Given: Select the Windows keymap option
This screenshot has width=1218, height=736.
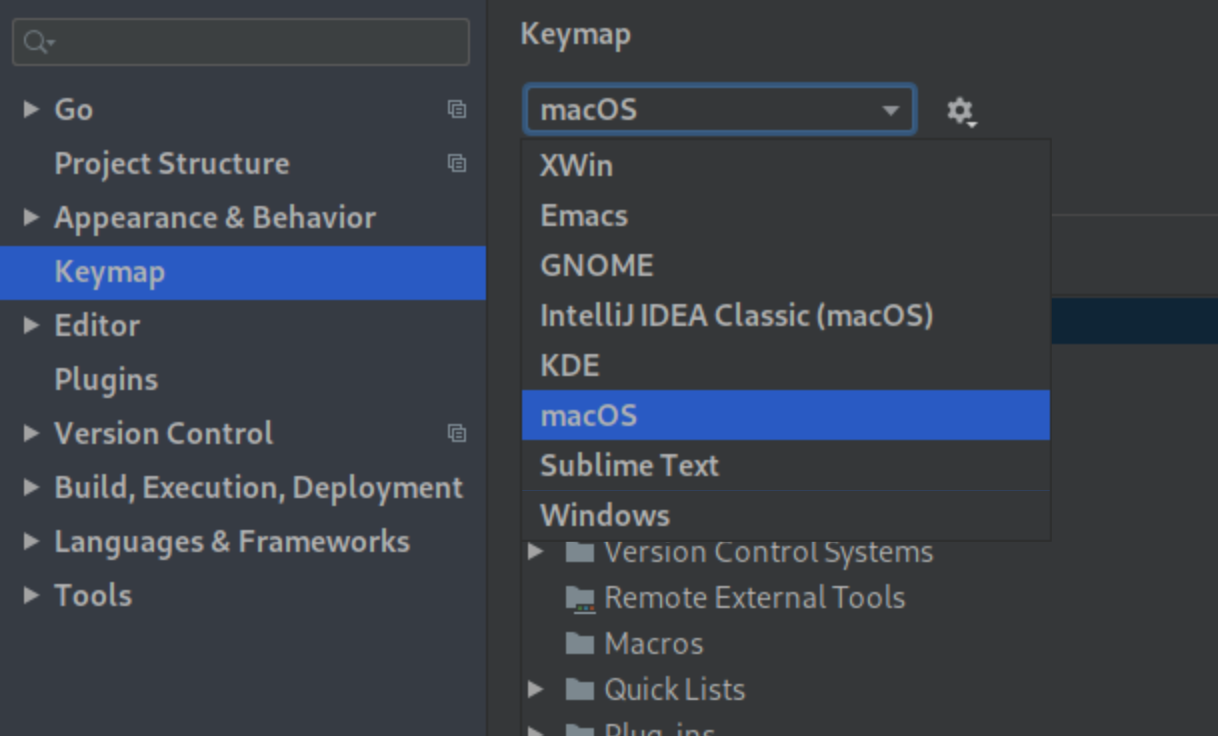Looking at the screenshot, I should (604, 514).
